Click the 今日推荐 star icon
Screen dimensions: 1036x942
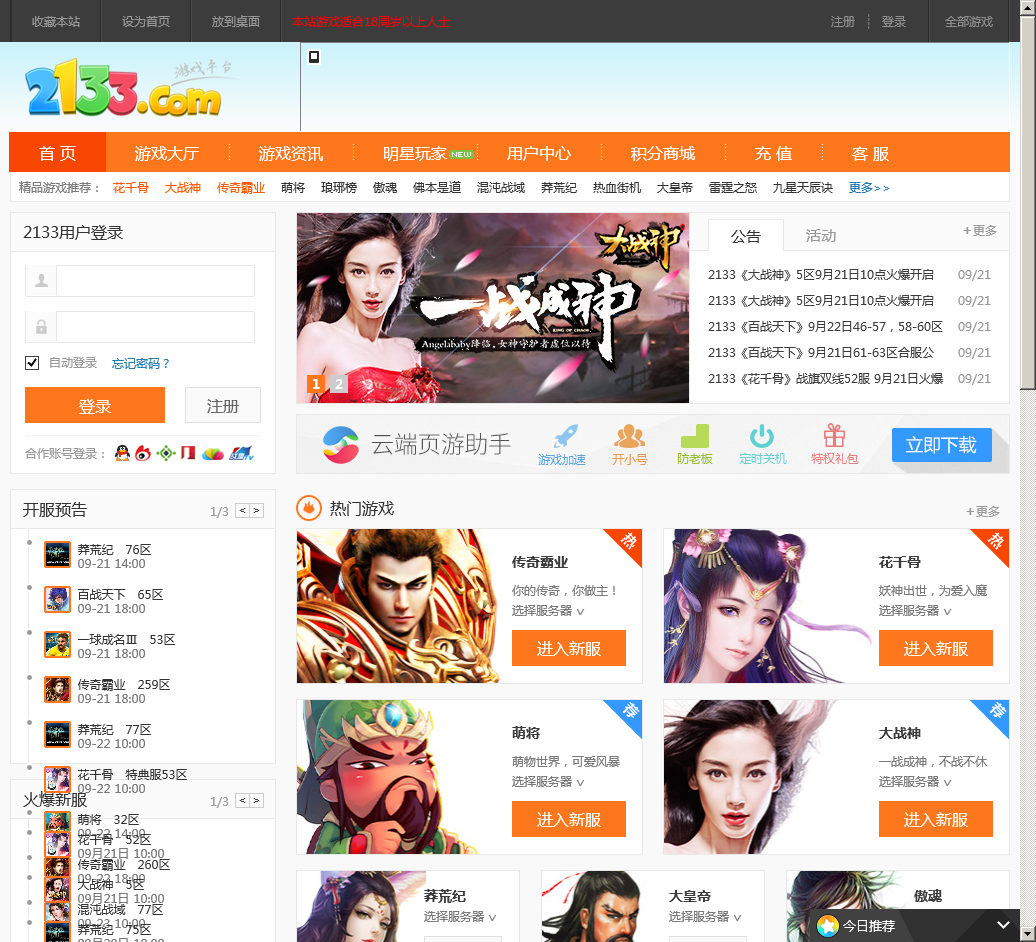(827, 925)
